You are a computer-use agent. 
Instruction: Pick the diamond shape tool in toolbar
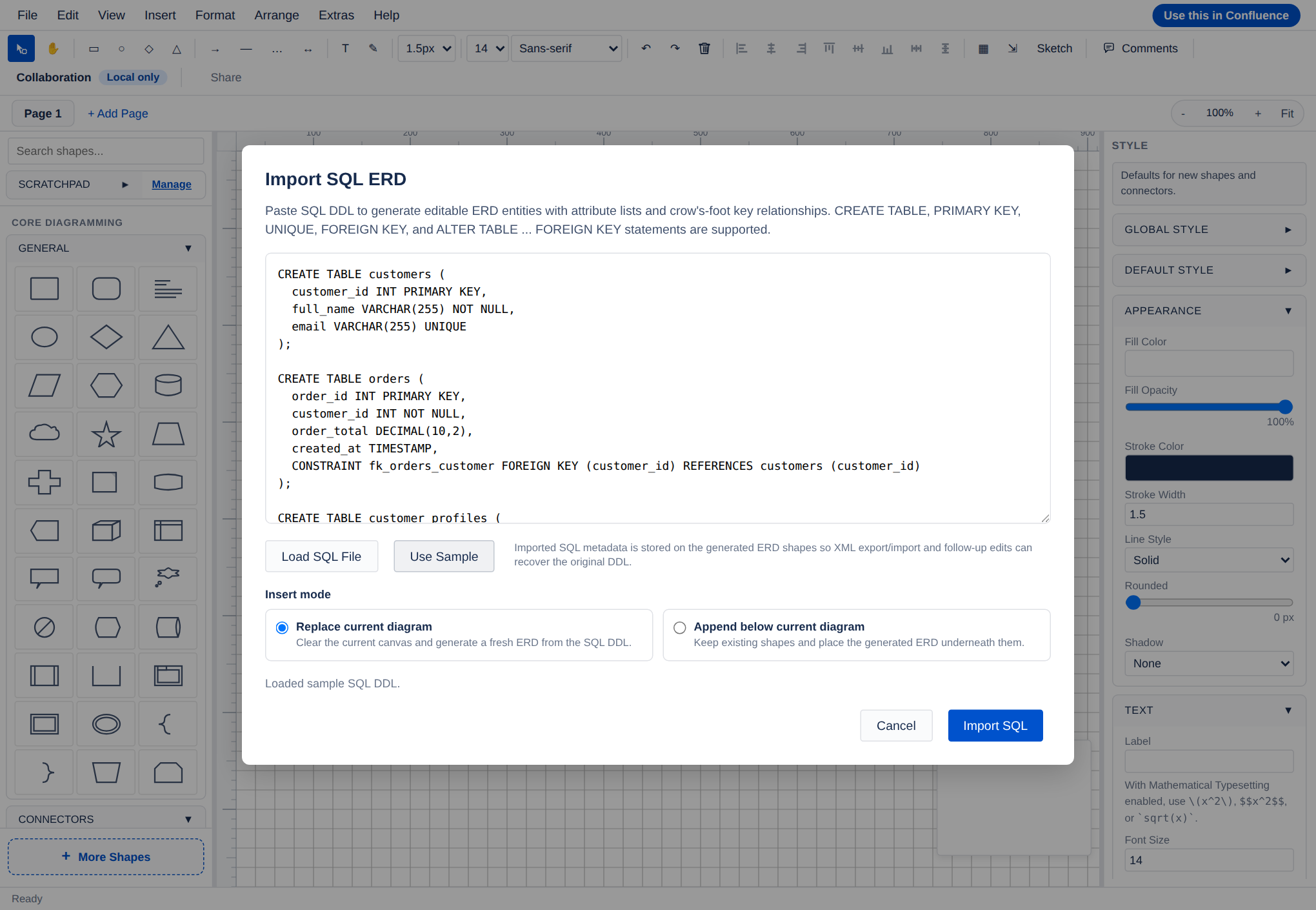click(149, 48)
